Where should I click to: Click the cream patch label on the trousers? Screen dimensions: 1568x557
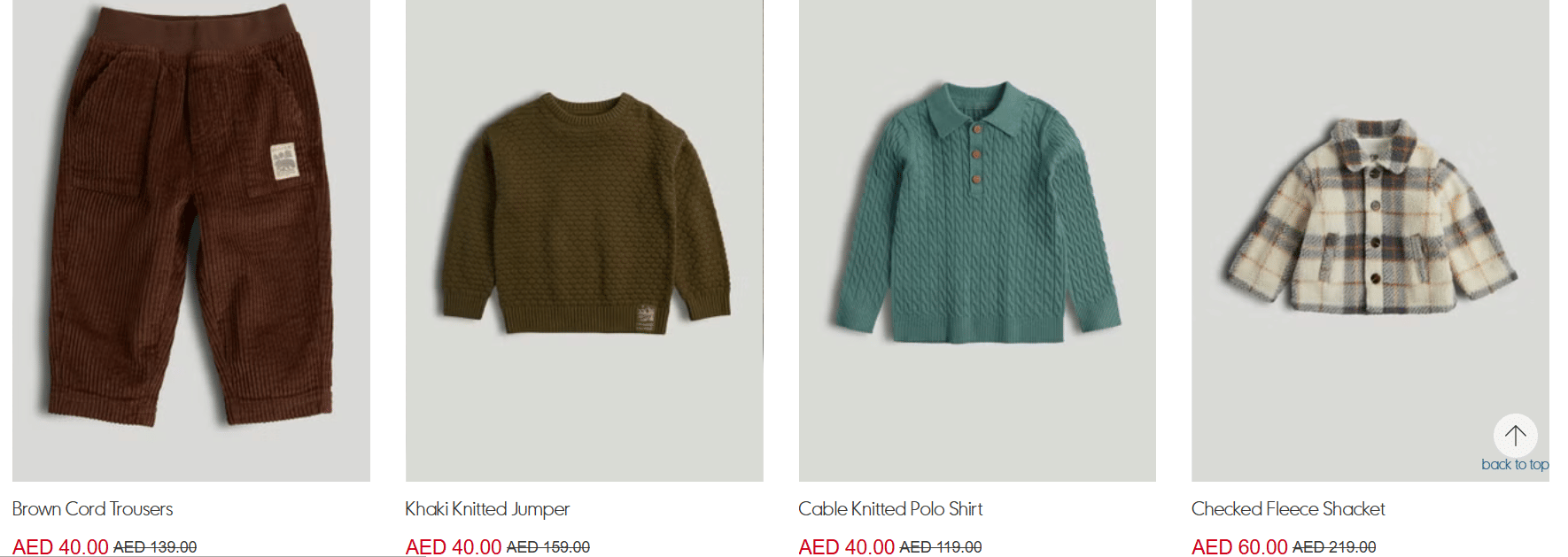(284, 161)
